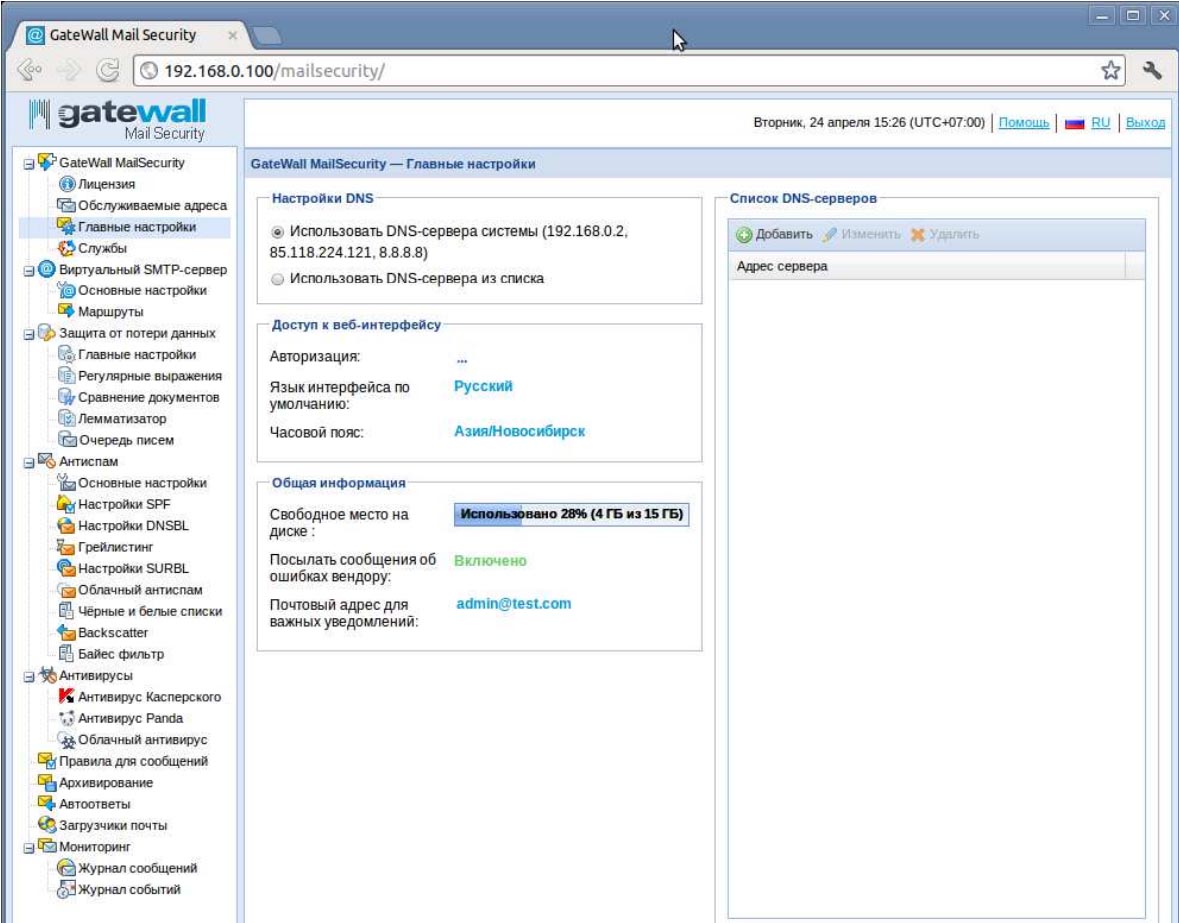Open Чёрные и белые списки item

click(150, 612)
